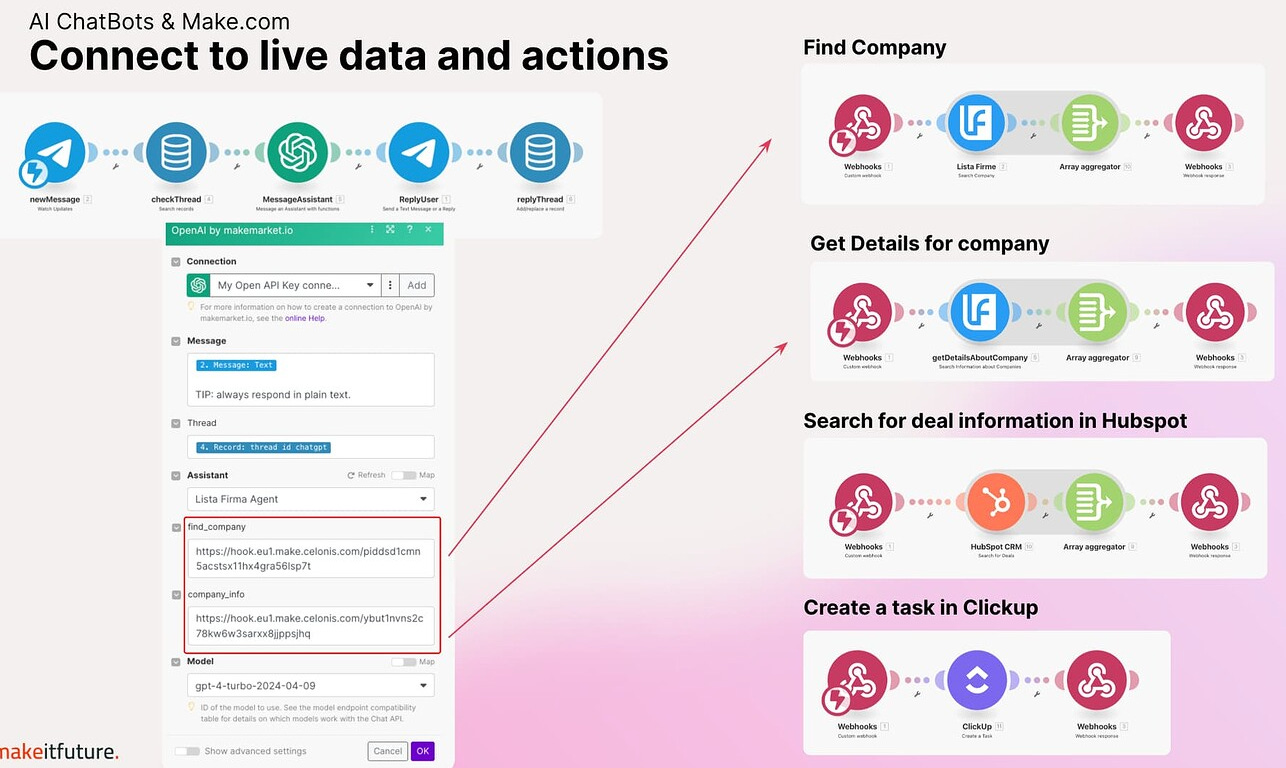Open the Lista Firme module icon

pyautogui.click(x=975, y=123)
